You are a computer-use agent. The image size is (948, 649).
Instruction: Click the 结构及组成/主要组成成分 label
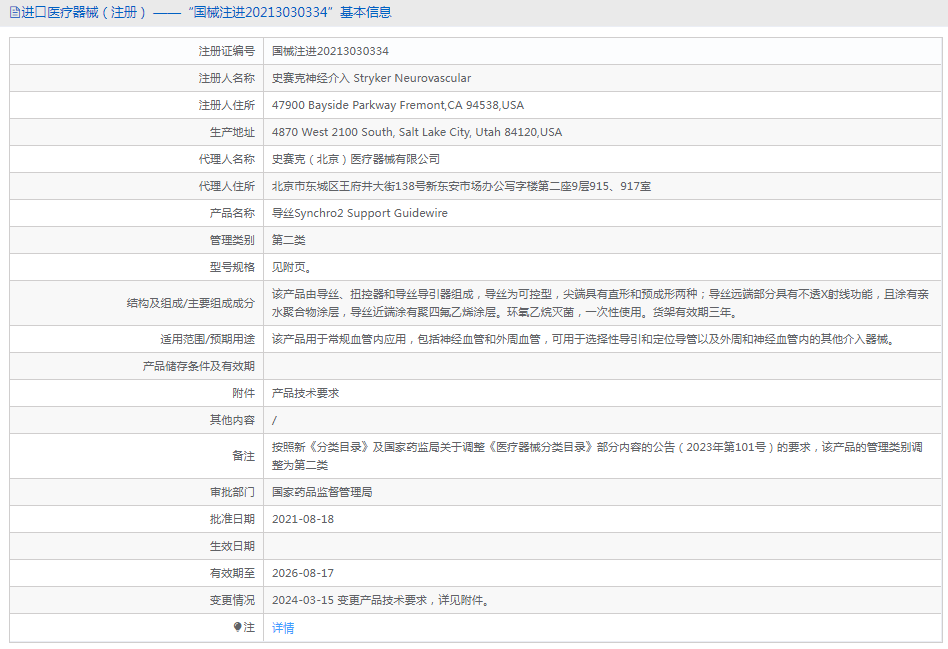(x=190, y=303)
